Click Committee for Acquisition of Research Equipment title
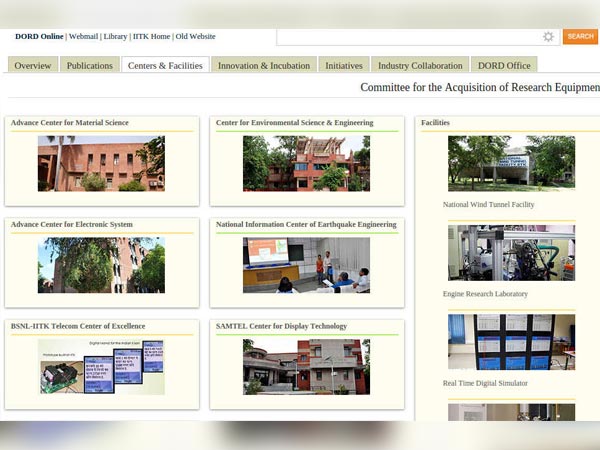The height and width of the screenshot is (450, 600). point(480,87)
